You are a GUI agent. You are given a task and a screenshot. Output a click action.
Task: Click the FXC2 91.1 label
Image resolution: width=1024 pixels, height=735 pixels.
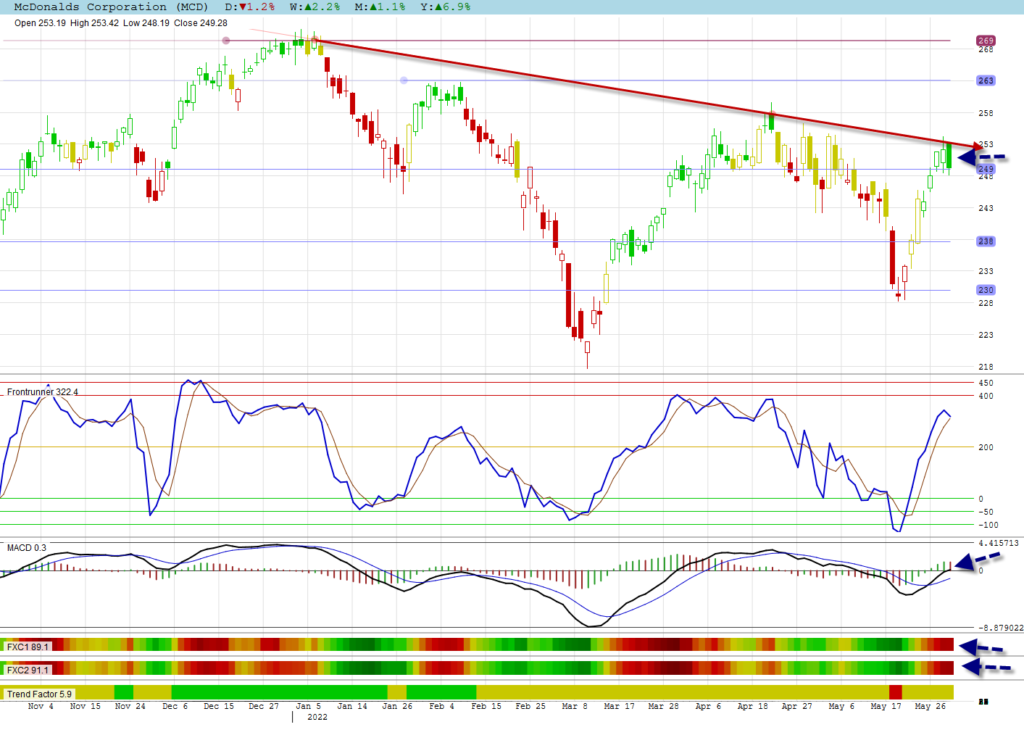[x=27, y=670]
